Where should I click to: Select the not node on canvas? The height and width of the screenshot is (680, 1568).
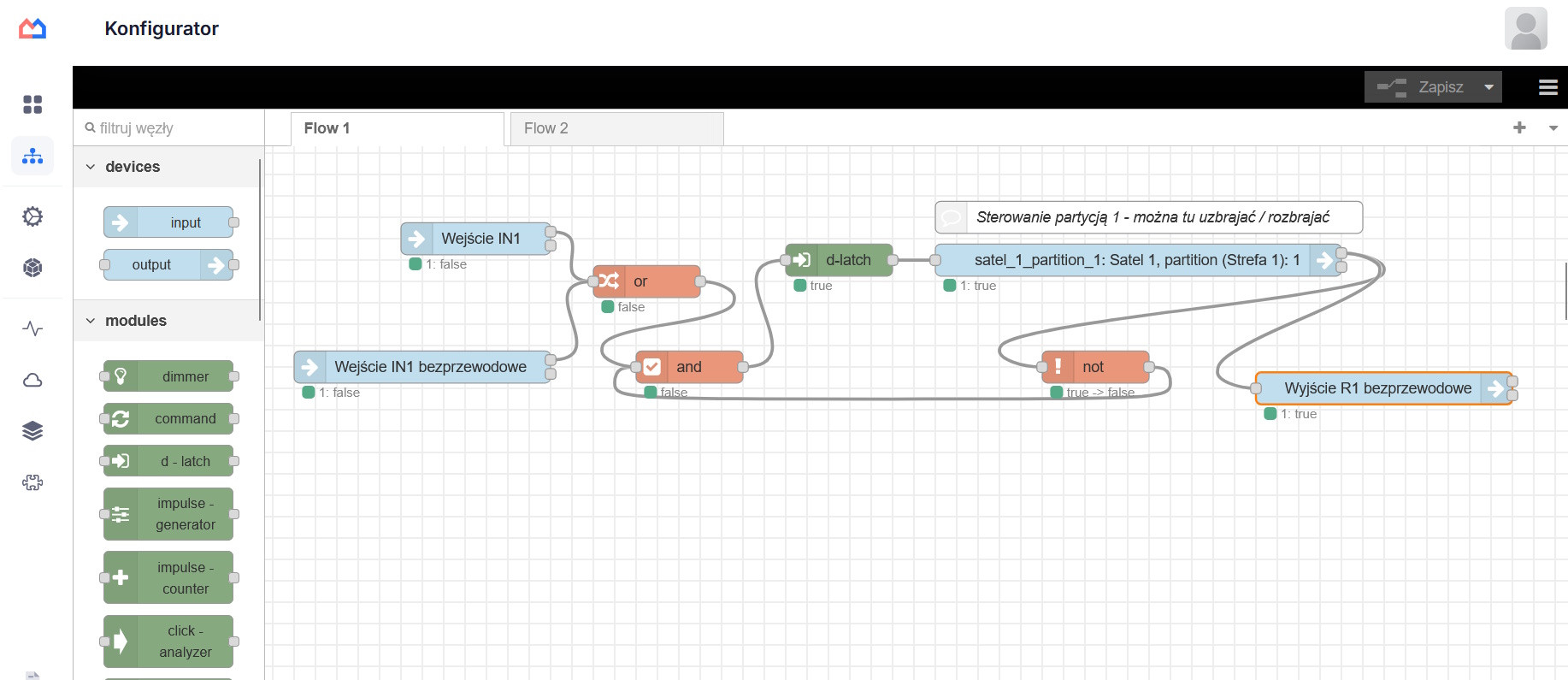pyautogui.click(x=1096, y=367)
